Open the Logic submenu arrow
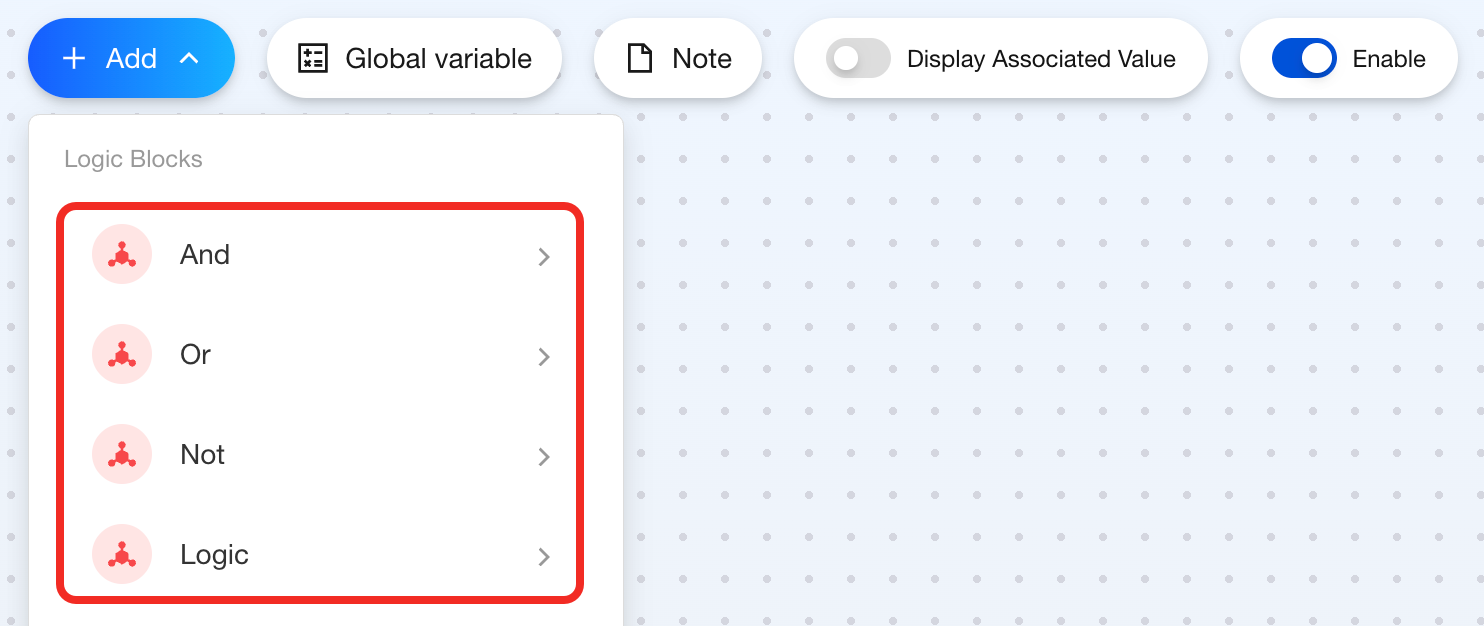This screenshot has width=1484, height=626. click(544, 557)
